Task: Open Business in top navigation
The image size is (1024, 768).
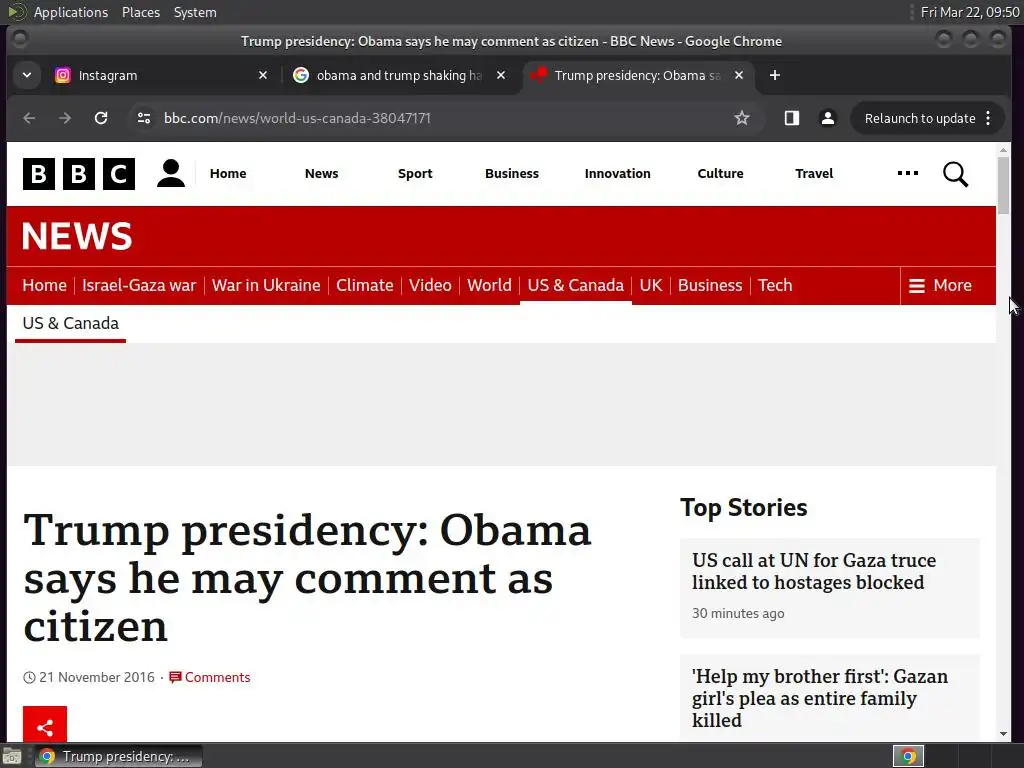Action: (x=512, y=174)
